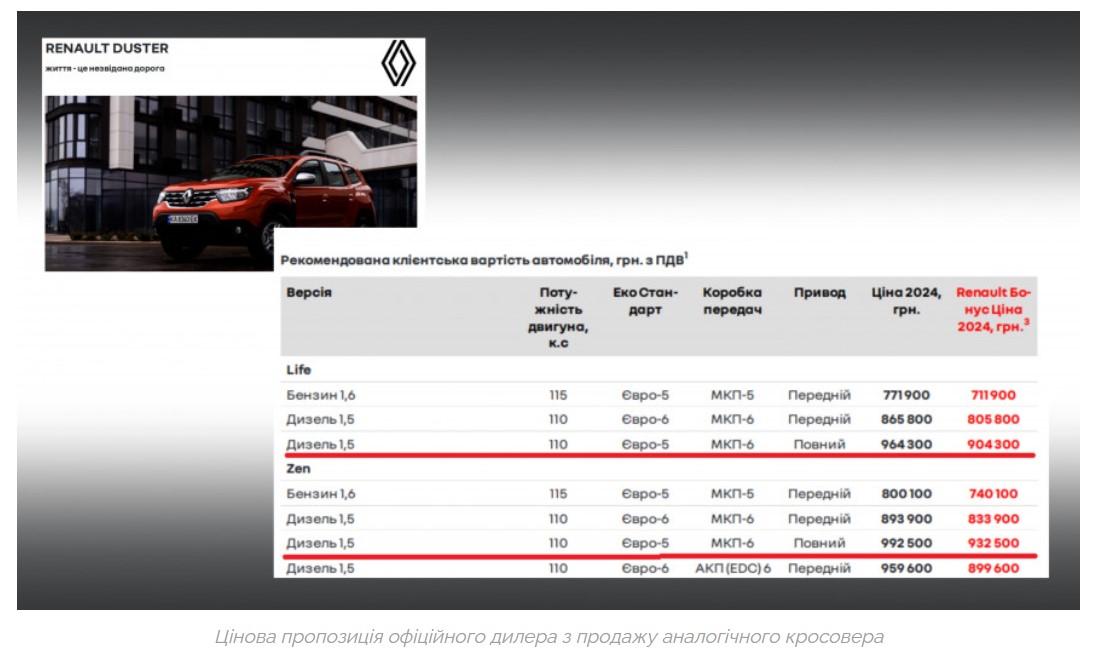This screenshot has height=657, width=1093.
Task: Select the Zen trim section label
Action: coord(299,468)
